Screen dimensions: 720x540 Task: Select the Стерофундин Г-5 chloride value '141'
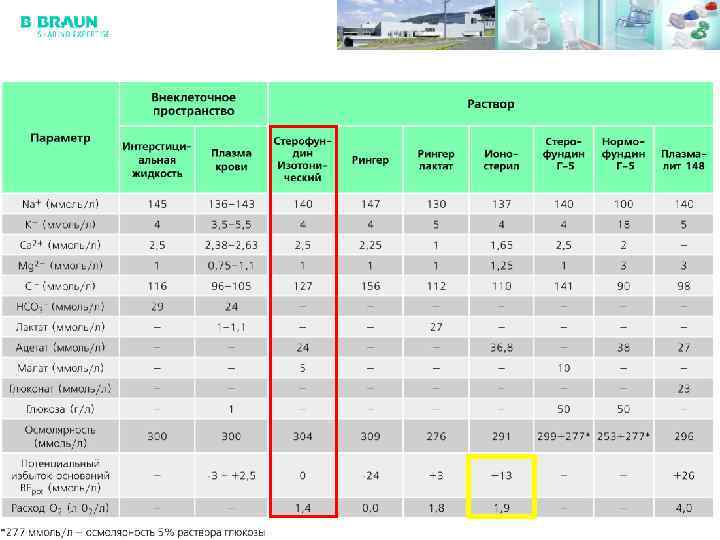click(x=563, y=286)
